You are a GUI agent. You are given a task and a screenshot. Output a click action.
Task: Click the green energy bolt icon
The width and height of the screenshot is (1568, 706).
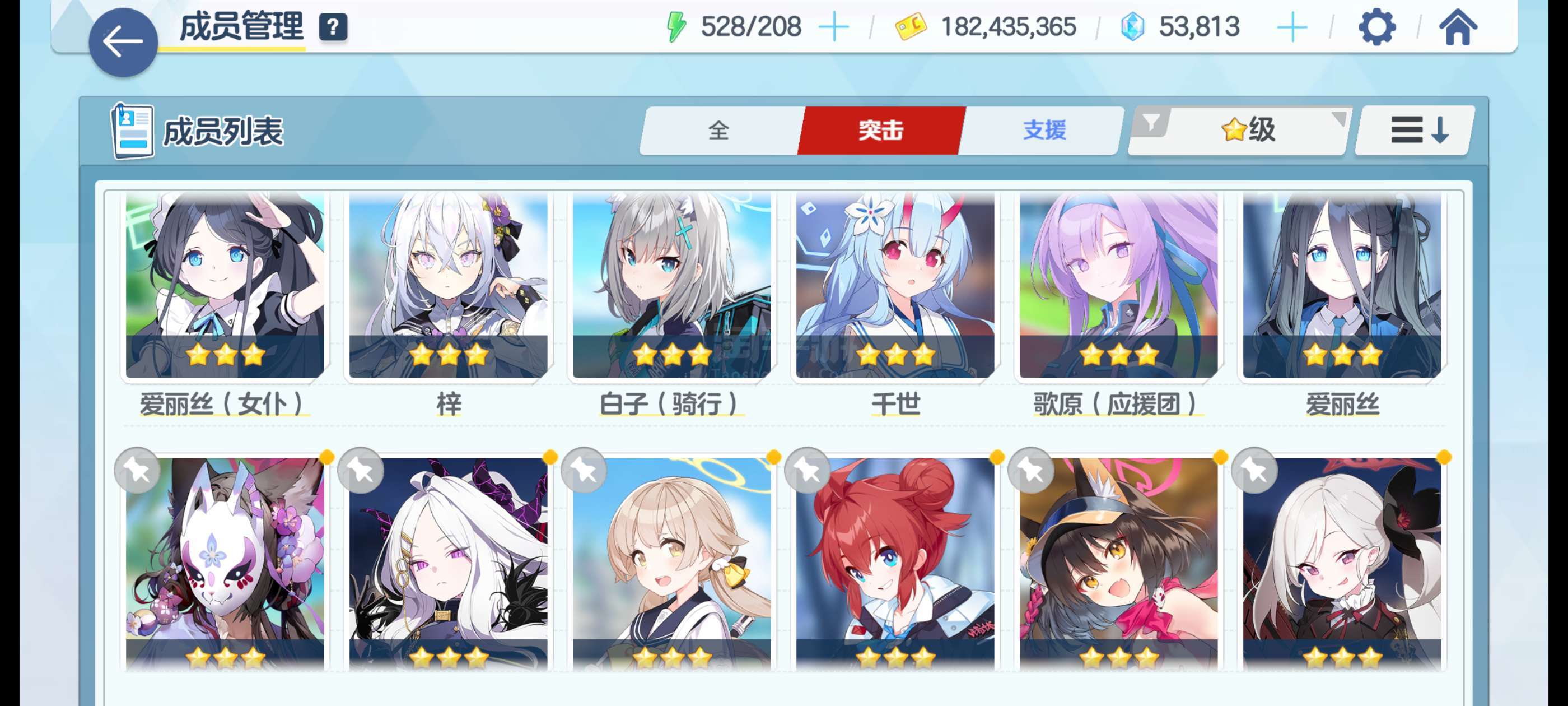point(676,27)
